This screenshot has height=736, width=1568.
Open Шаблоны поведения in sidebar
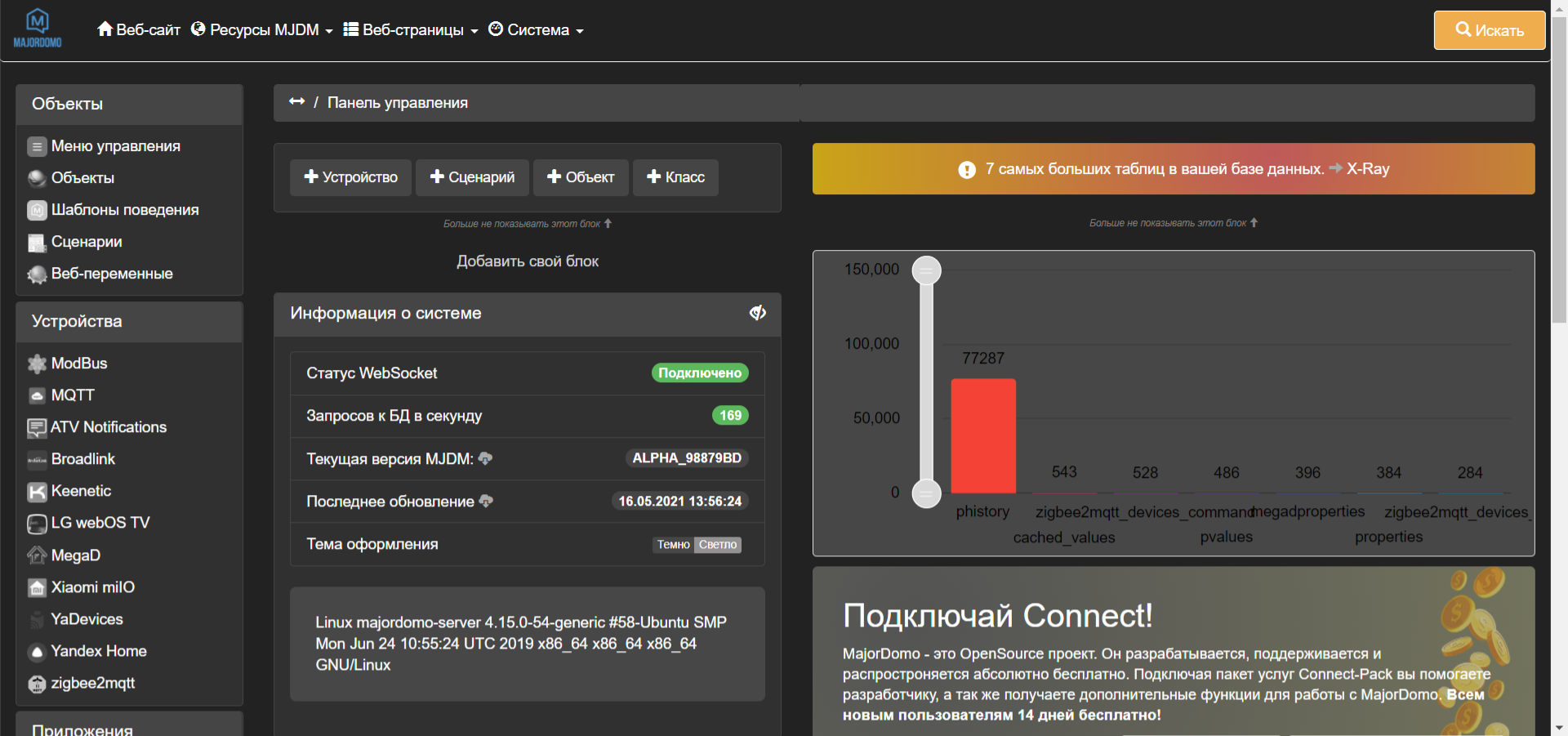pyautogui.click(x=125, y=210)
